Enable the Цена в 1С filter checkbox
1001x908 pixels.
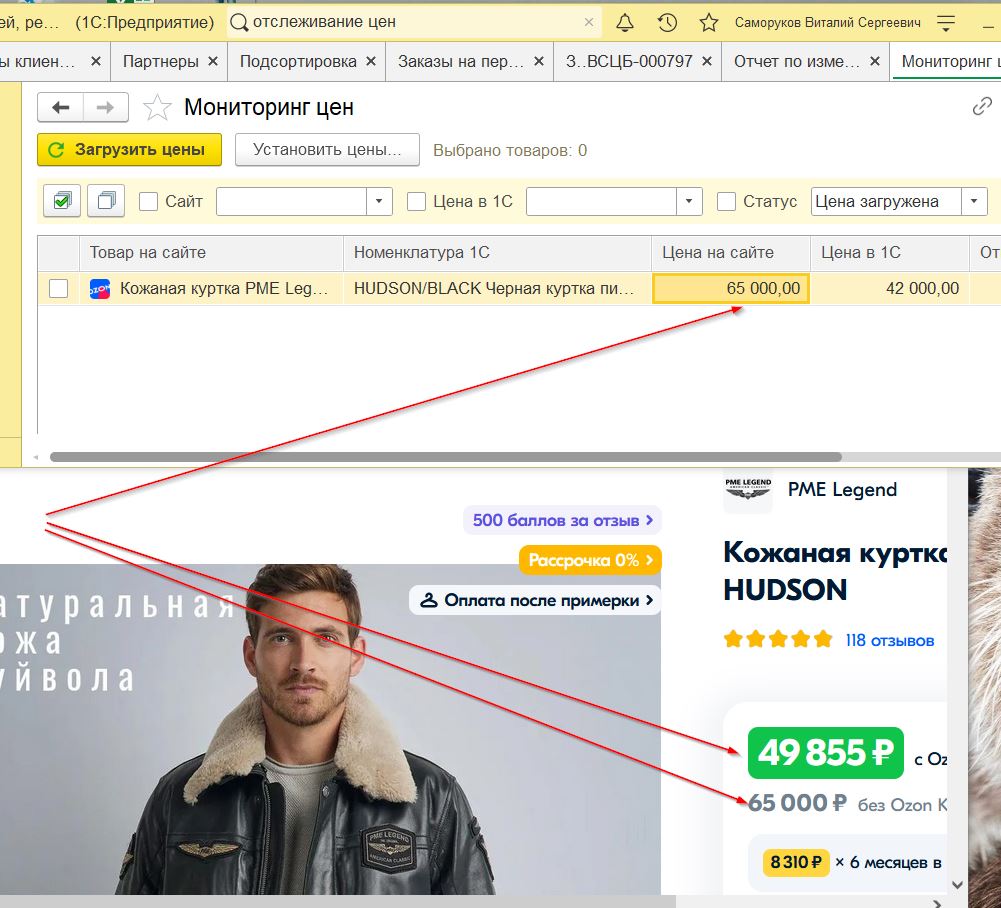click(x=416, y=202)
